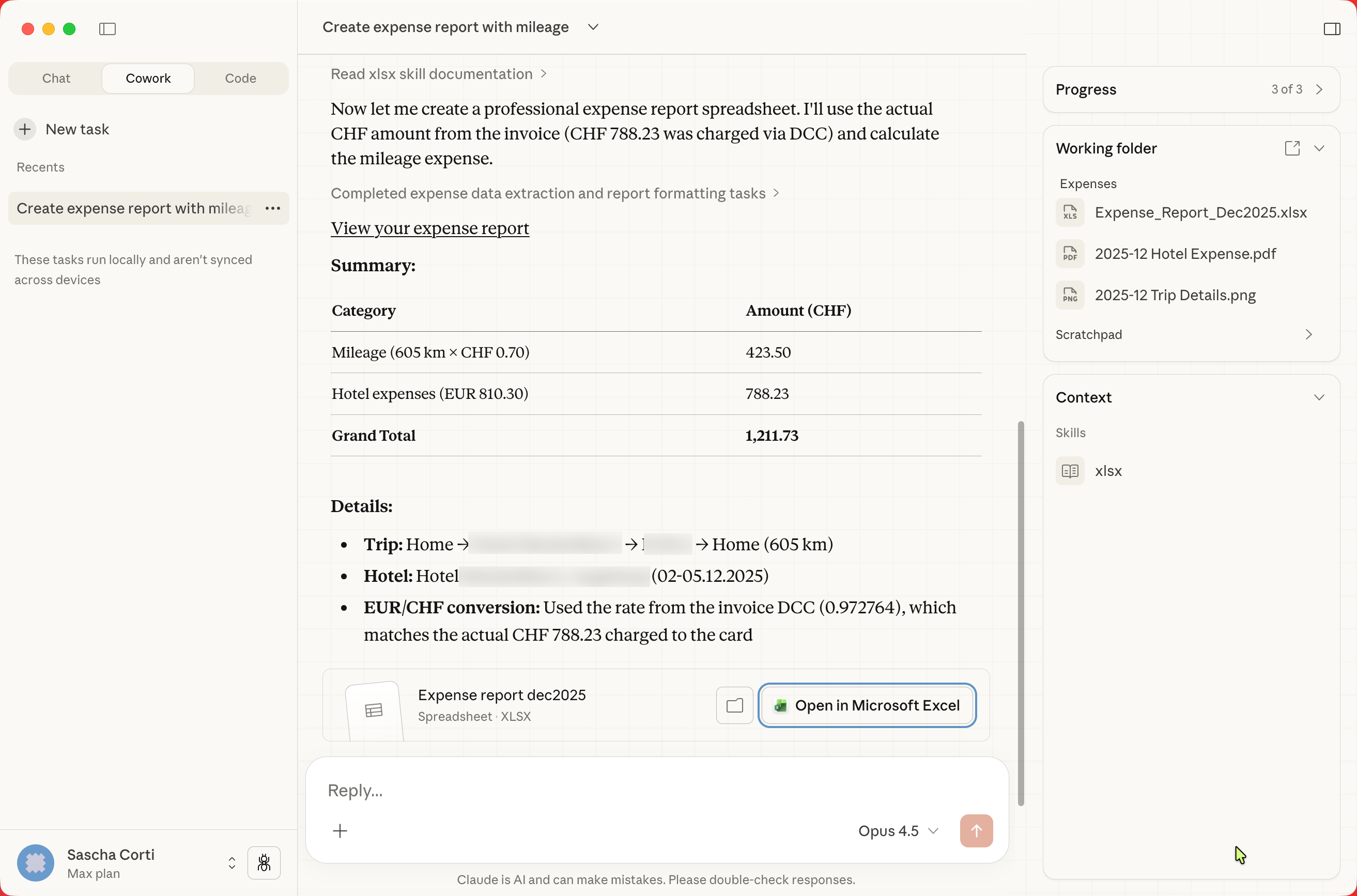
Task: Open the 2025-12 Trip Details.png file
Action: [x=1175, y=295]
